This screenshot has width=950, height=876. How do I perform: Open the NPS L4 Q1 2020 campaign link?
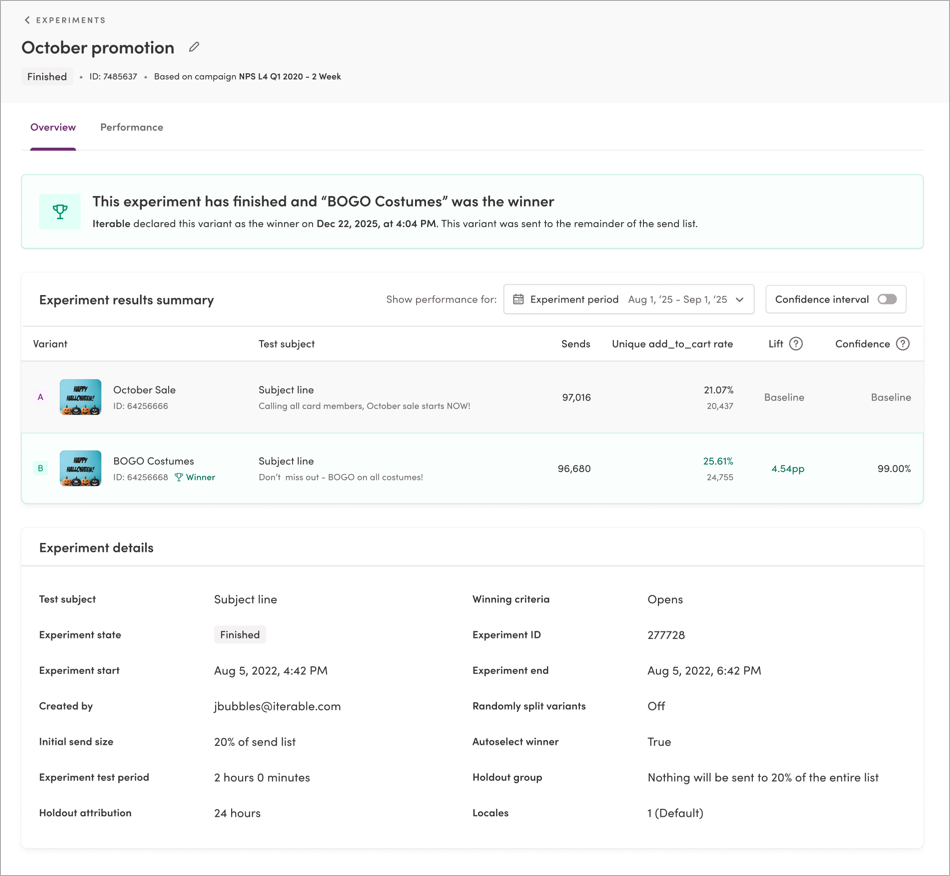point(290,76)
